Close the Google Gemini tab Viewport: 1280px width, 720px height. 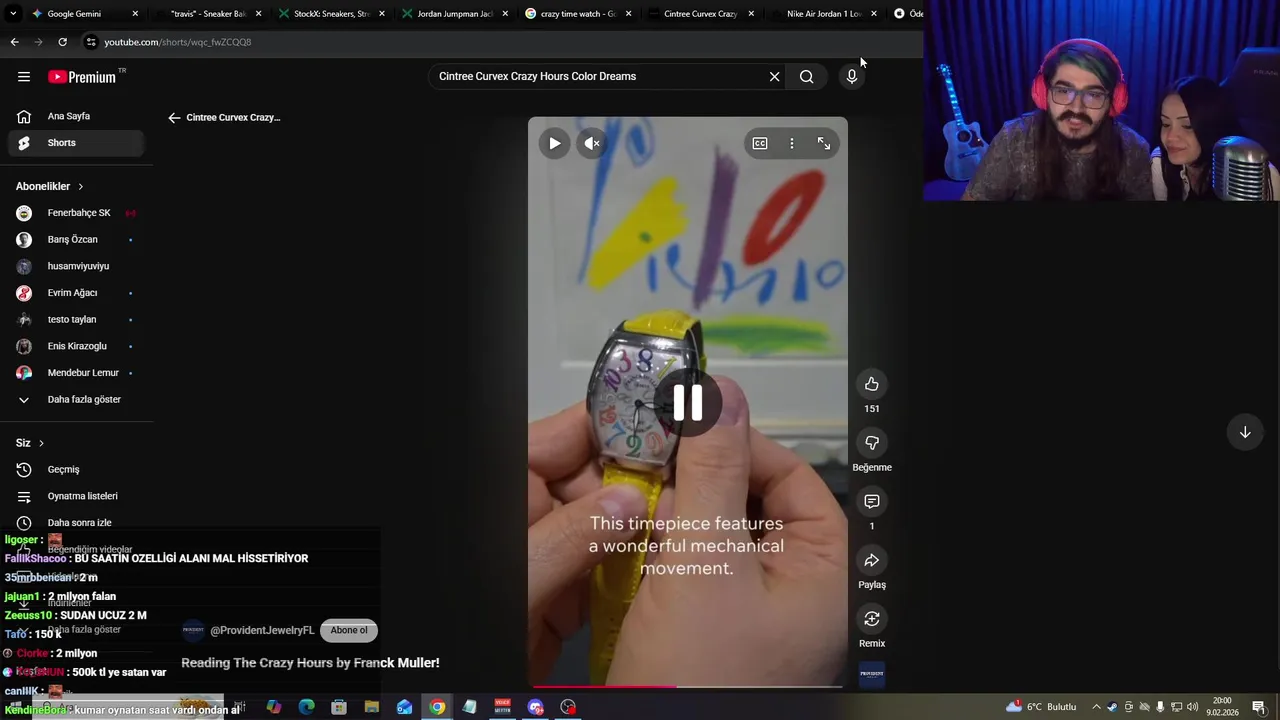135,14
